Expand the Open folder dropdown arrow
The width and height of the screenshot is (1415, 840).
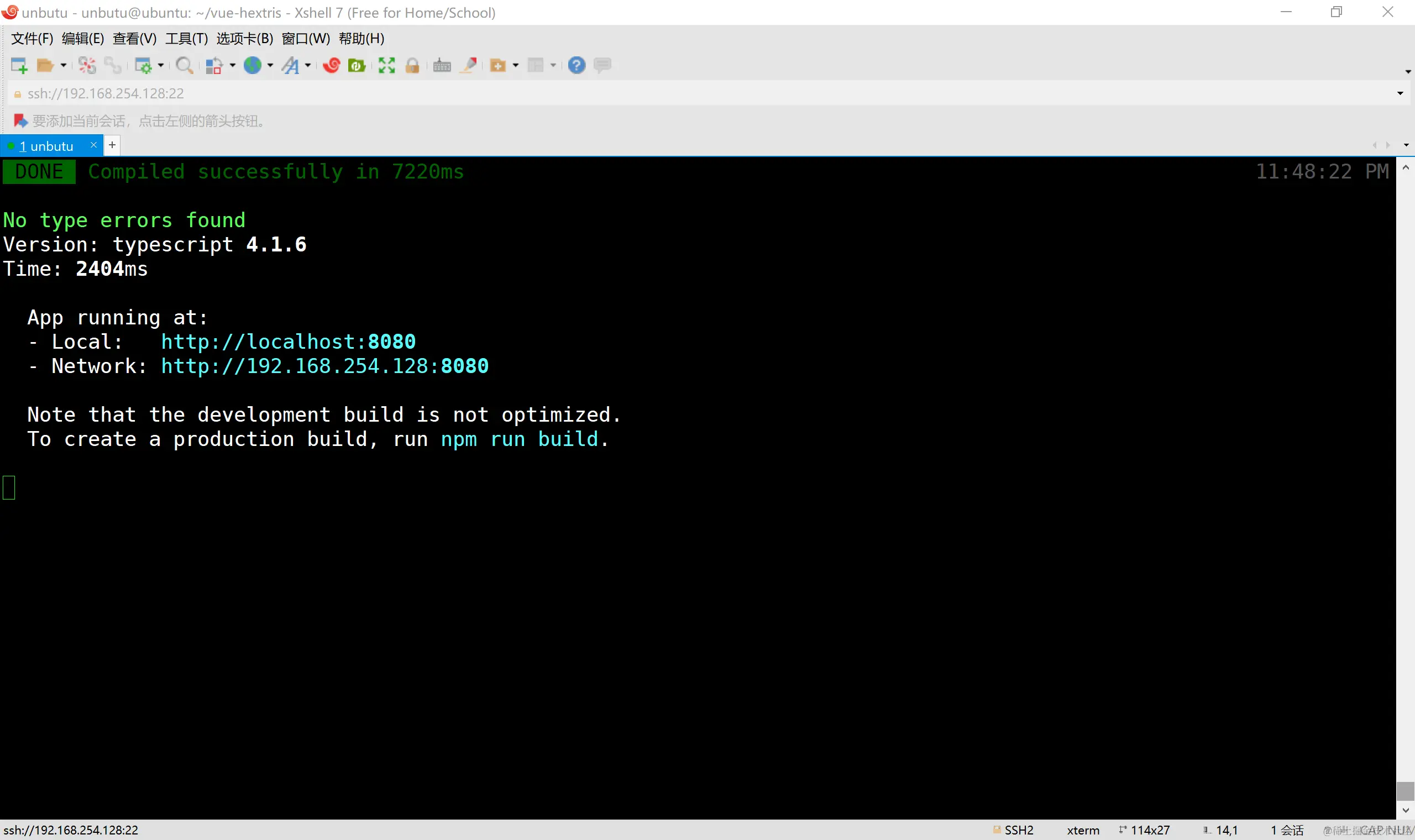click(64, 66)
